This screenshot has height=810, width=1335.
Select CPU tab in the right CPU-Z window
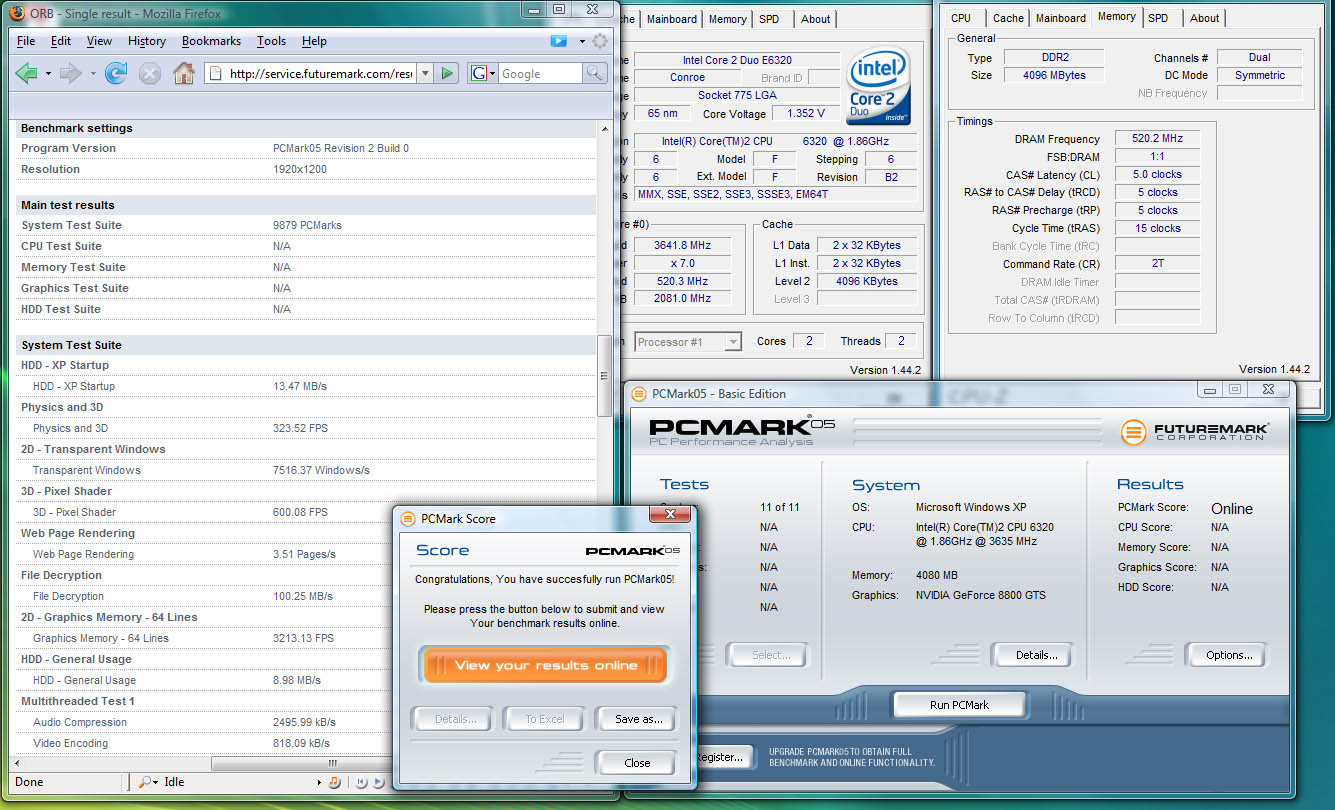[961, 18]
